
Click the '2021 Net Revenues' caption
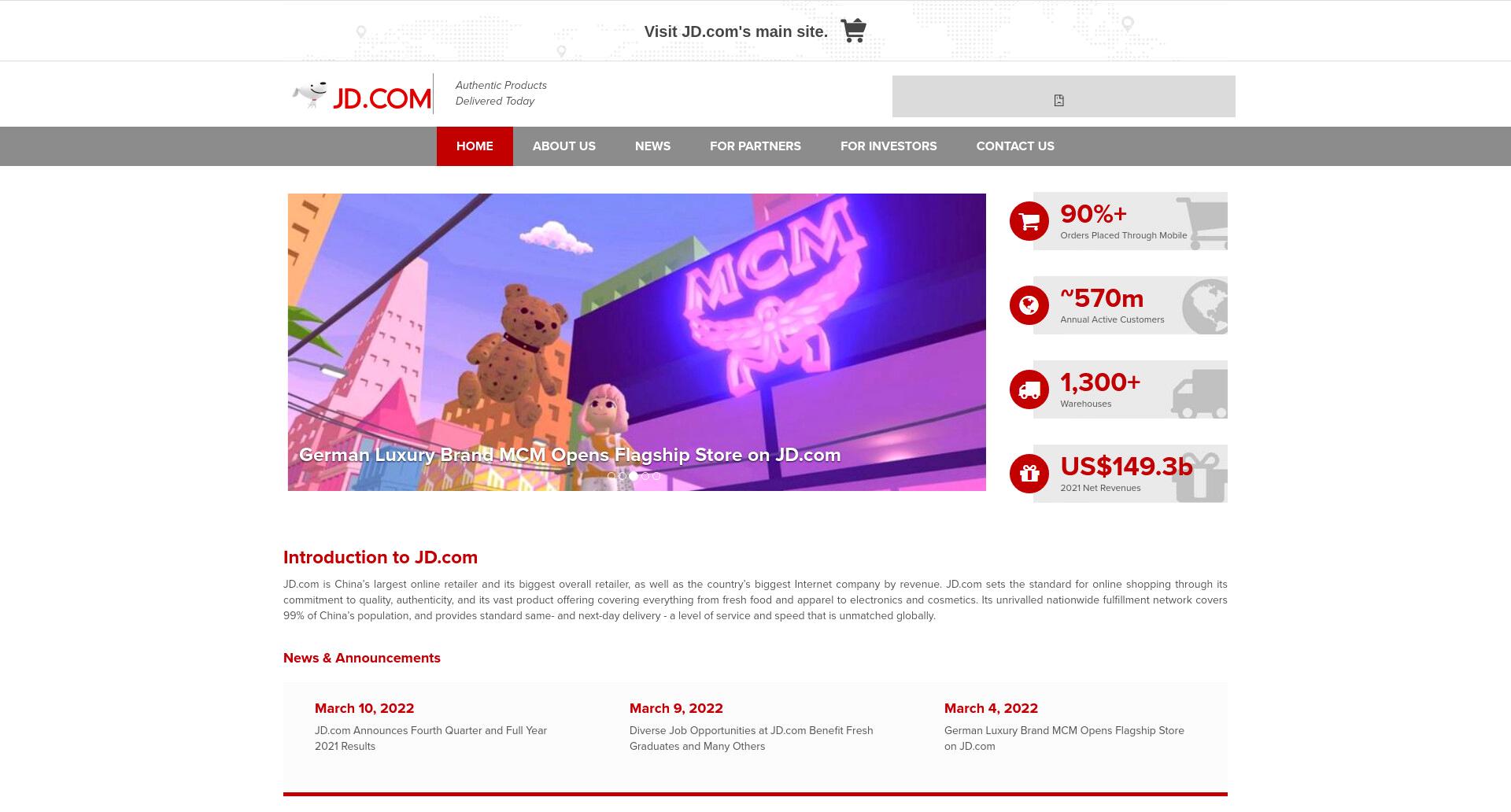pyautogui.click(x=1100, y=488)
